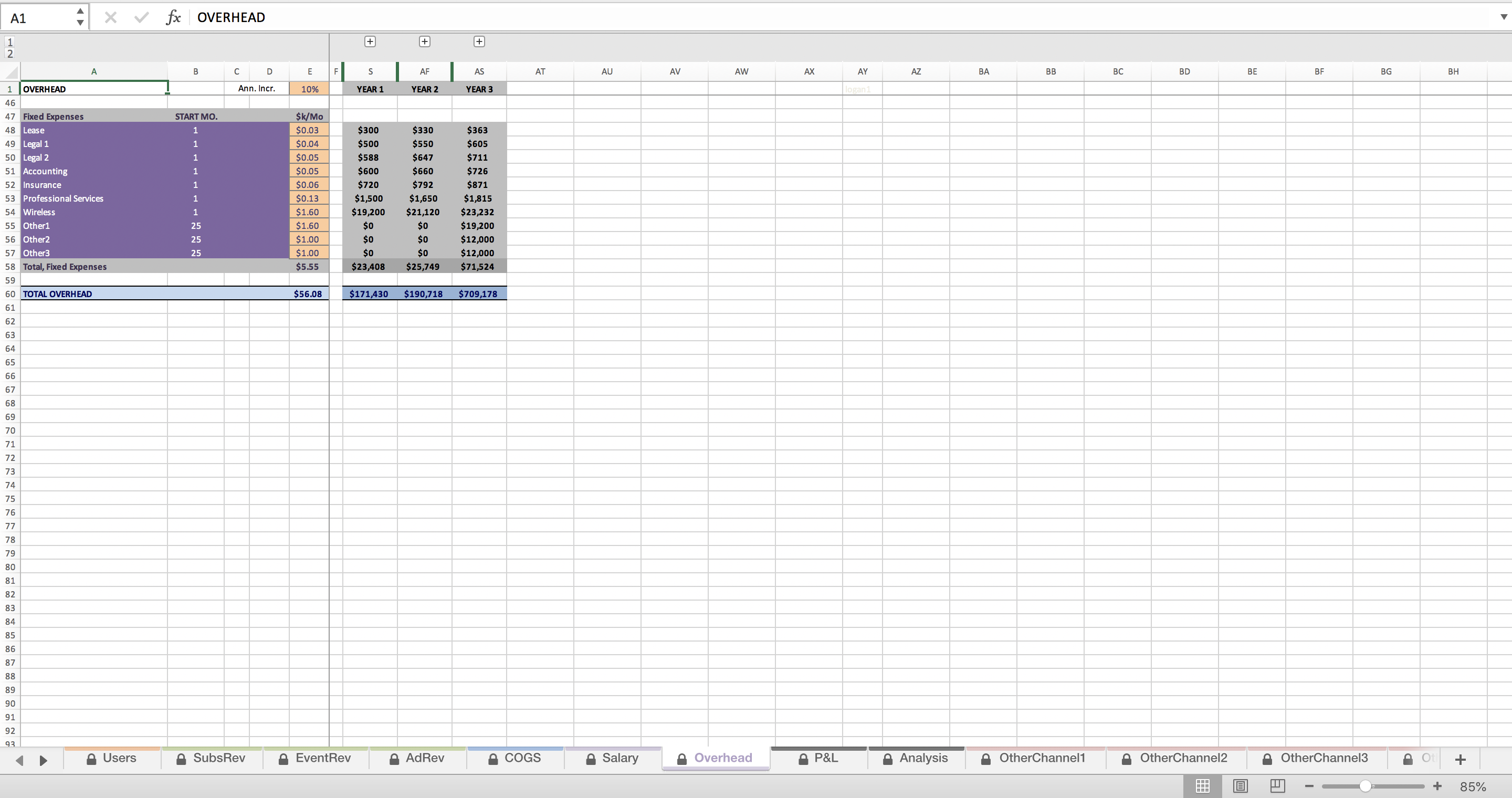Screen dimensions: 1512x798
Task: Open the Analysis sheet tab
Action: pos(916,758)
